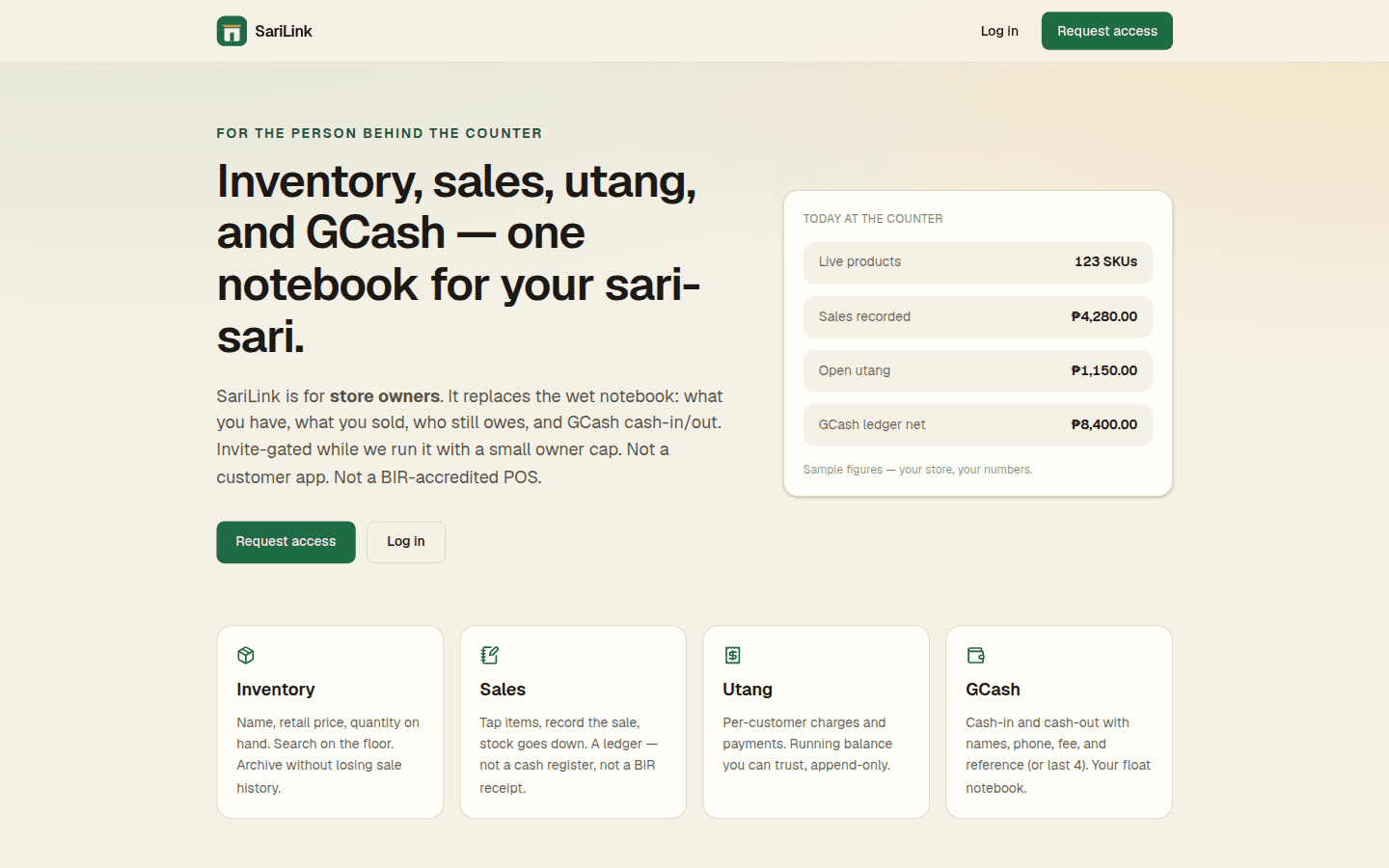Click the Inventory box icon

(x=246, y=656)
